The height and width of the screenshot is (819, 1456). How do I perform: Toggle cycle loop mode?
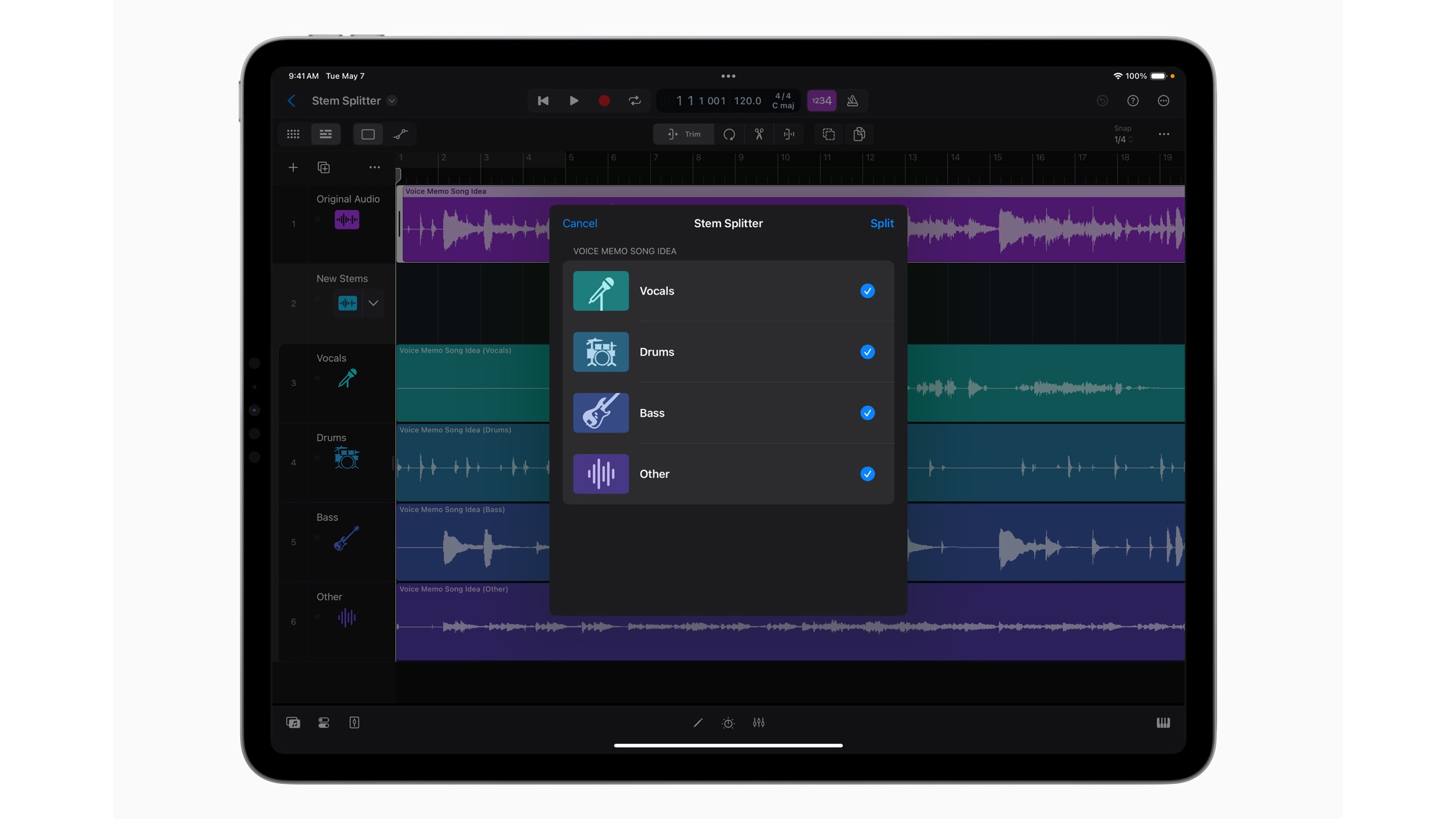635,101
